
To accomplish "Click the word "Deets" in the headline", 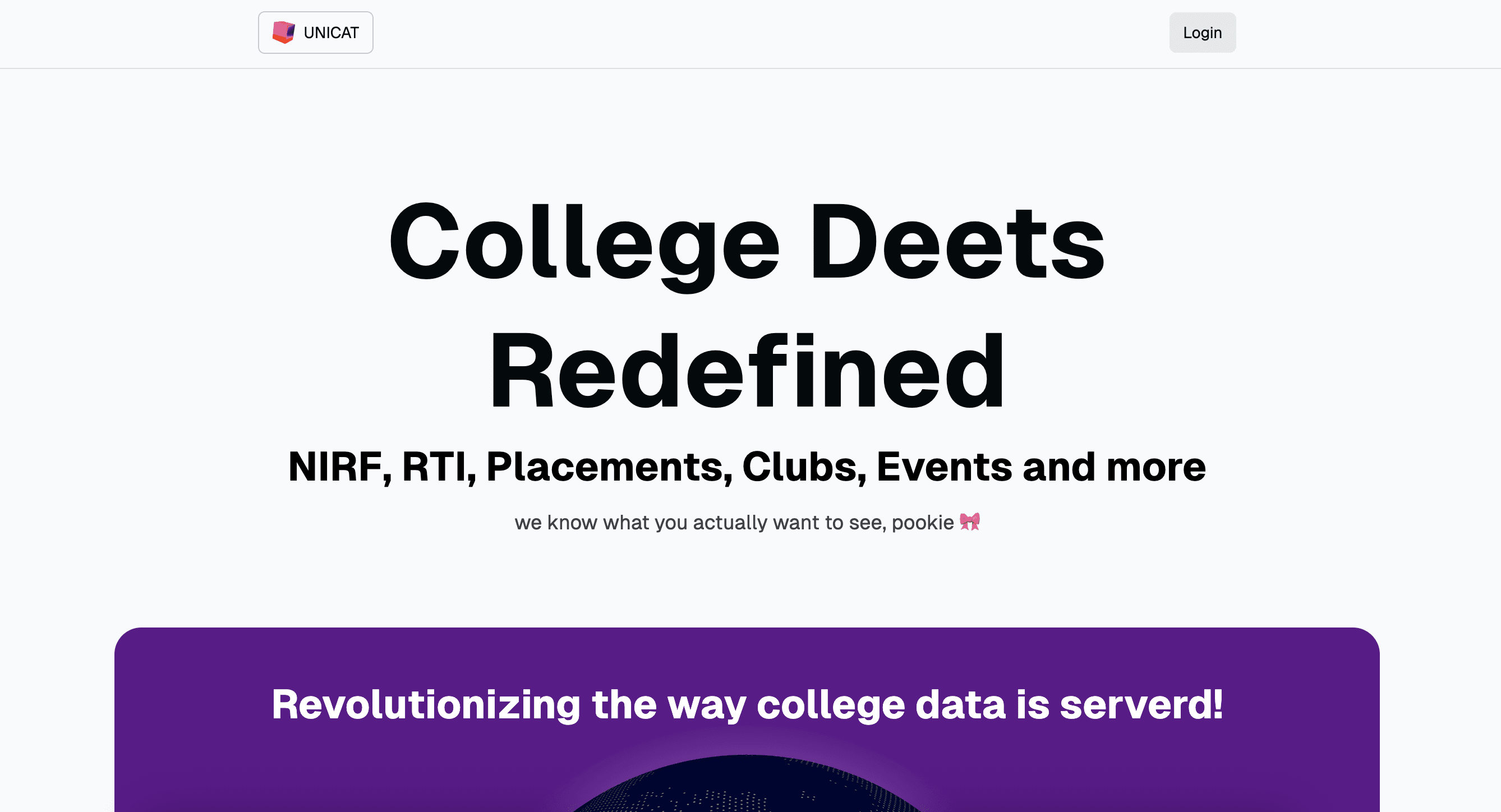I will 957,244.
